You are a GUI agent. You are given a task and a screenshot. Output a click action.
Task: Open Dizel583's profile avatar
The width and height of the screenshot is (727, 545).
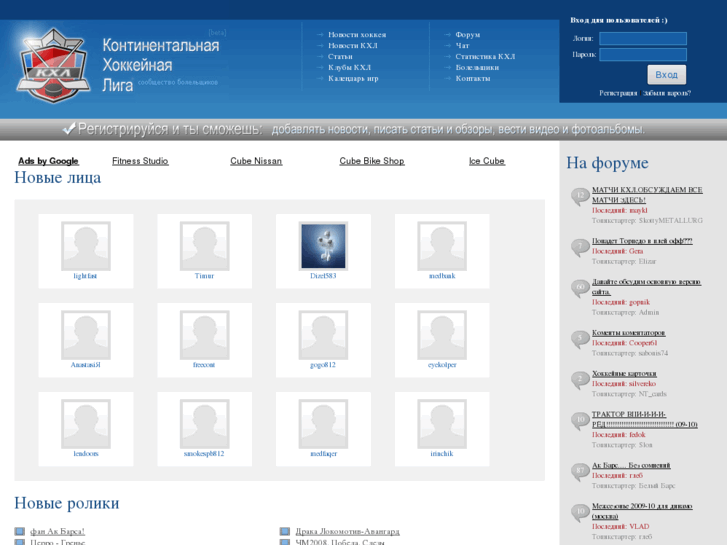point(323,246)
